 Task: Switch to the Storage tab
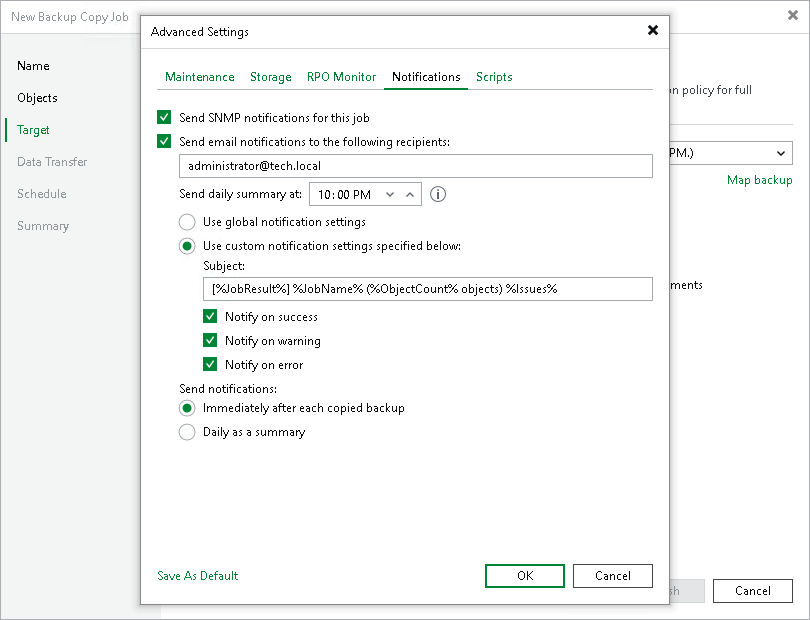tap(271, 77)
